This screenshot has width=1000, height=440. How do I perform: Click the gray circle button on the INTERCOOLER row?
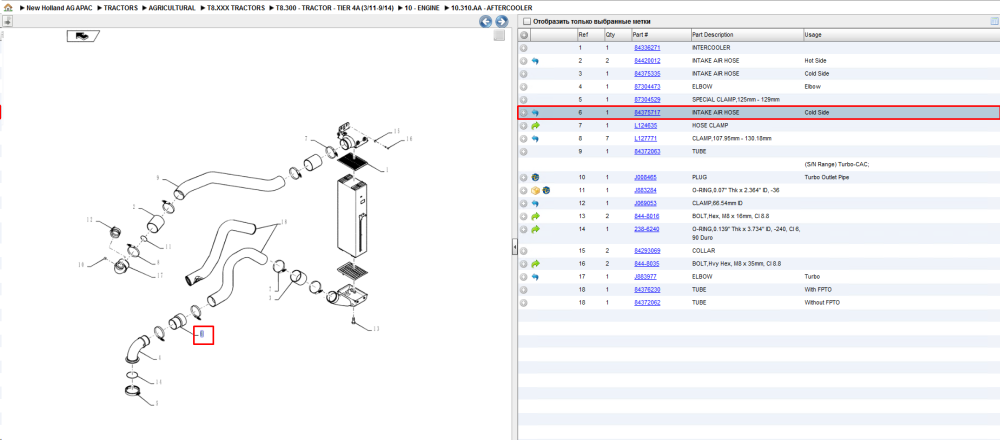[x=524, y=48]
